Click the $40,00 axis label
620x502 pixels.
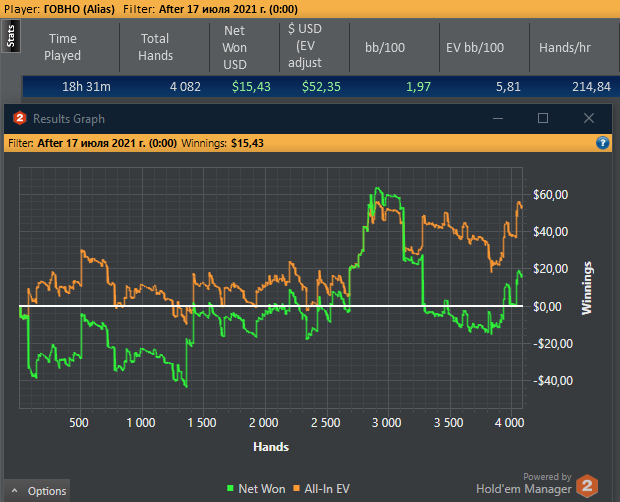pyautogui.click(x=550, y=232)
